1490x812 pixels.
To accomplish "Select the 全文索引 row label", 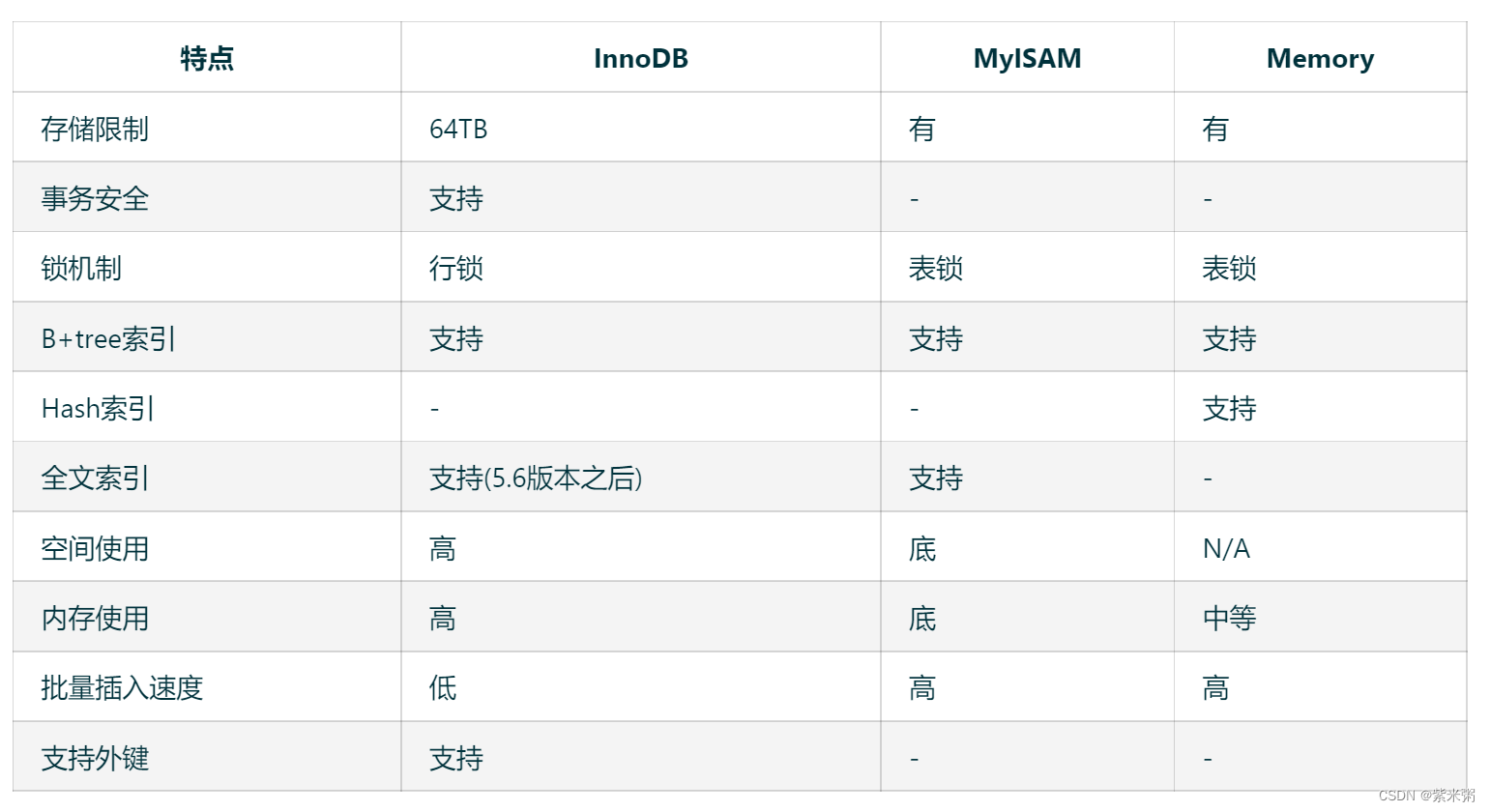I will point(95,478).
